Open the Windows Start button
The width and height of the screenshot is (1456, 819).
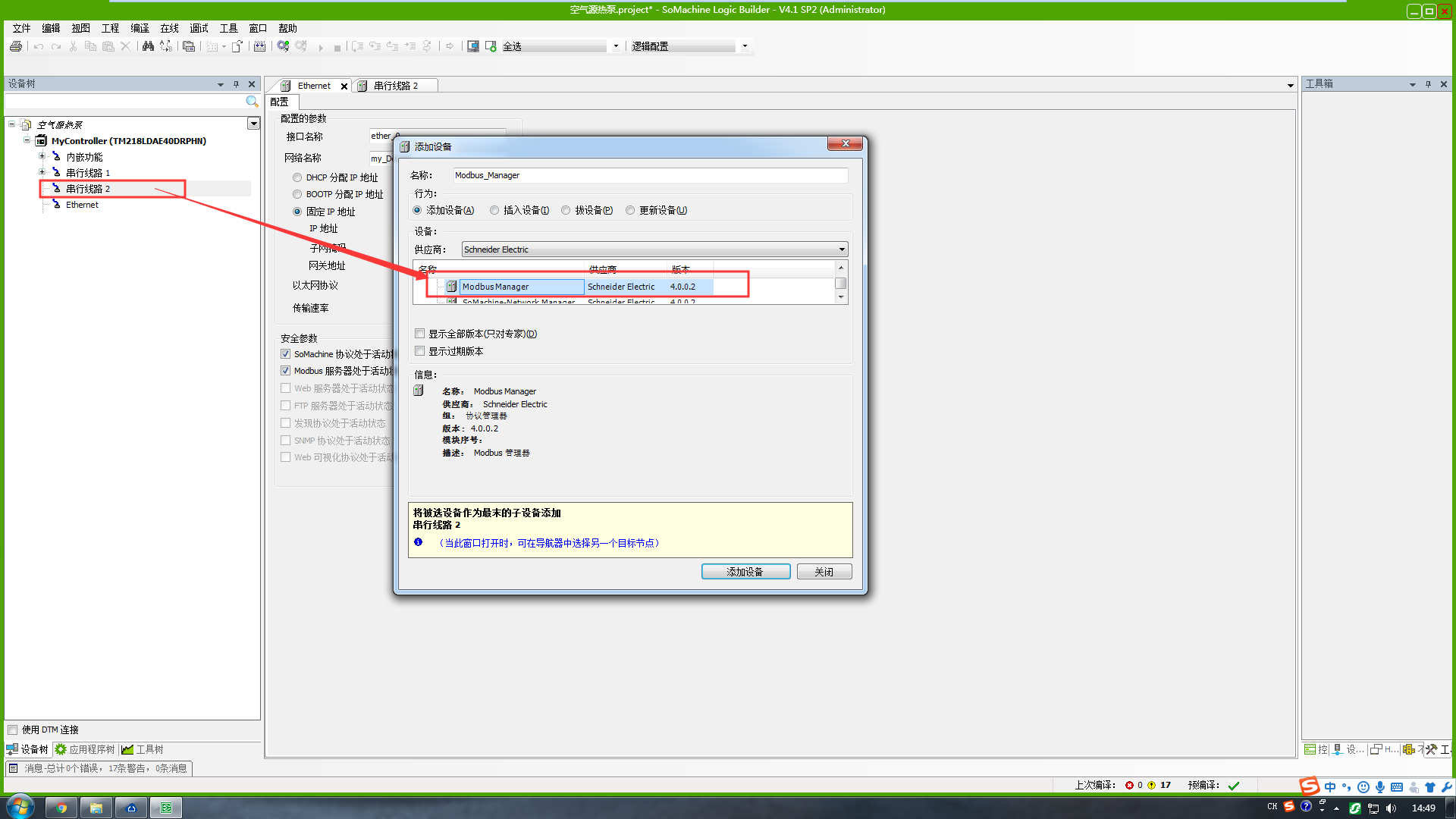point(20,806)
